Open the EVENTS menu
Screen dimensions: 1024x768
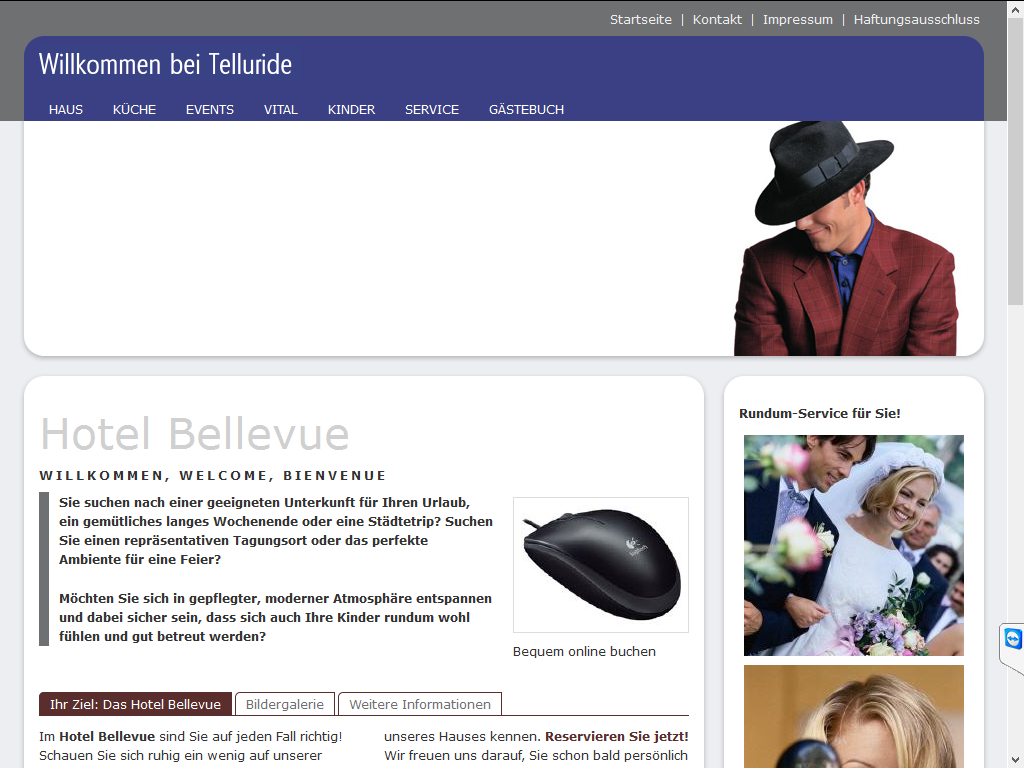210,110
